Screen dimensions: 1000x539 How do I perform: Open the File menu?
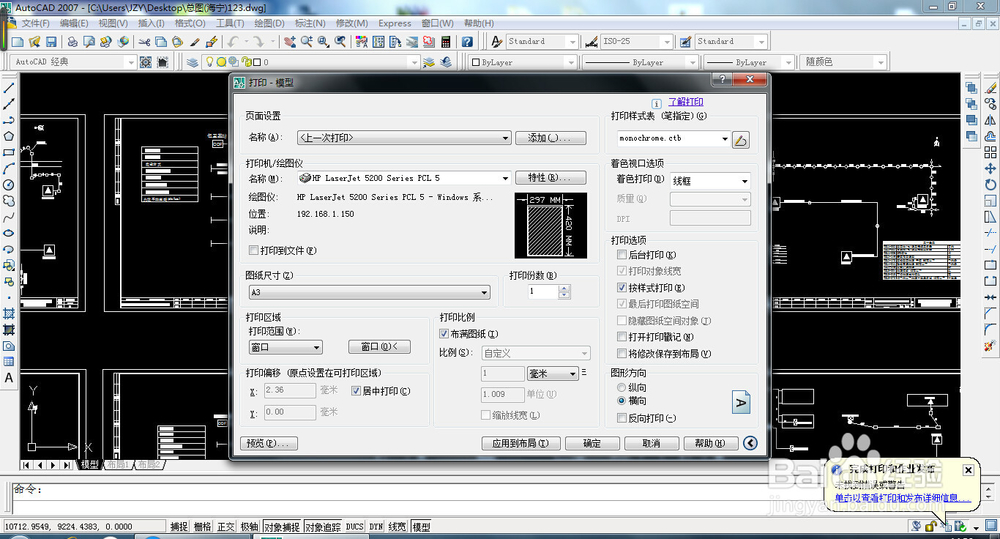click(x=36, y=23)
